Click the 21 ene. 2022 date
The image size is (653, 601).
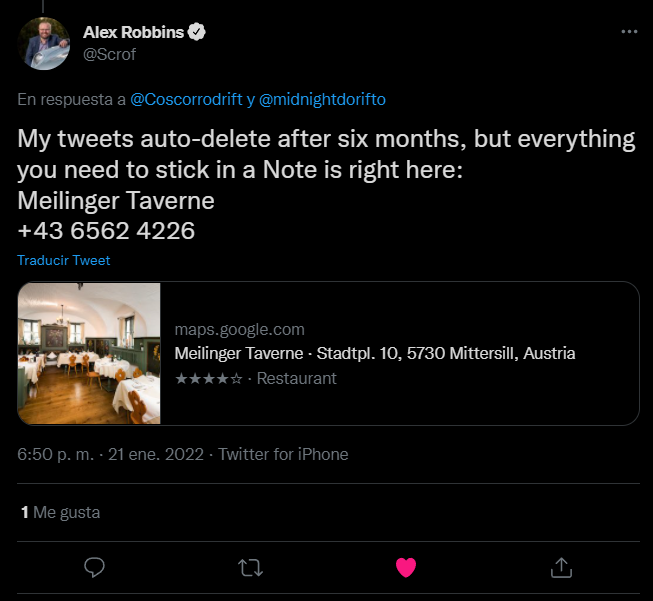click(x=156, y=454)
